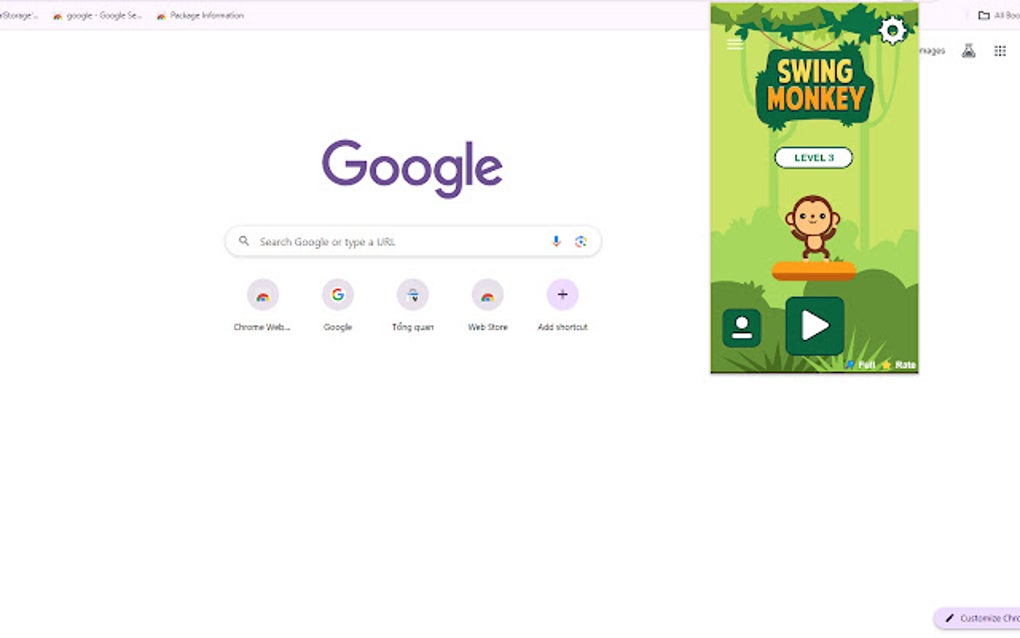This screenshot has height=638, width=1020.
Task: Open the player profile icon in Swing Monkey
Action: [x=742, y=328]
